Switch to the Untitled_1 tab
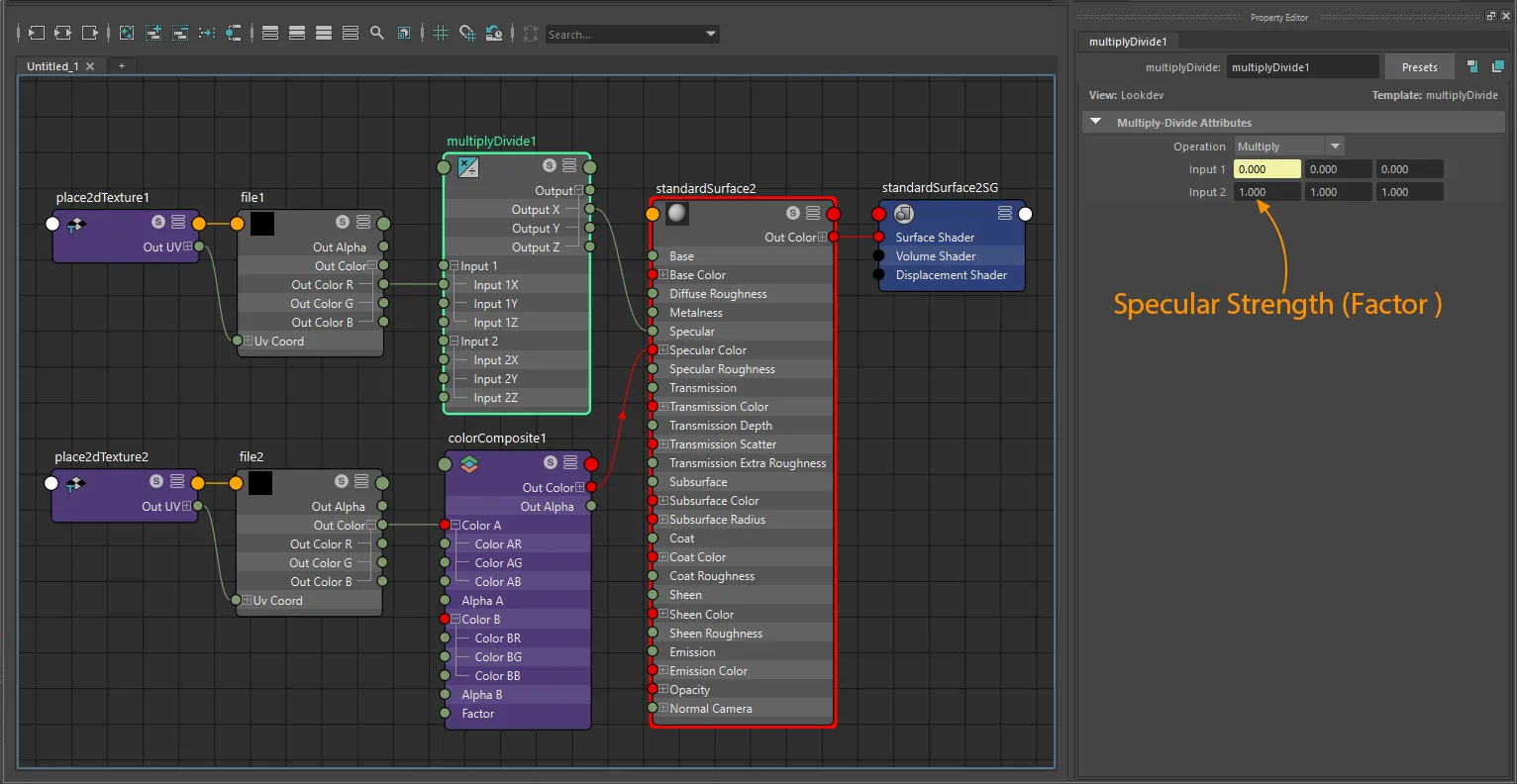Image resolution: width=1517 pixels, height=784 pixels. [x=52, y=66]
